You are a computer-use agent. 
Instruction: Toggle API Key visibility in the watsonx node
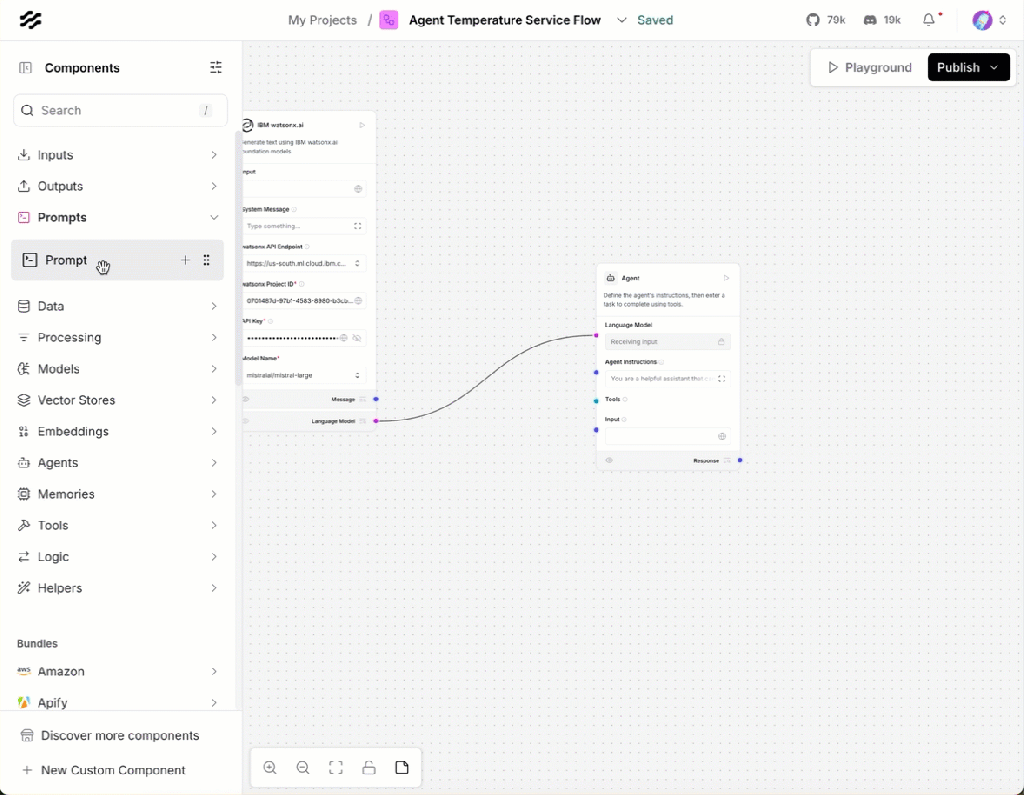pos(357,338)
